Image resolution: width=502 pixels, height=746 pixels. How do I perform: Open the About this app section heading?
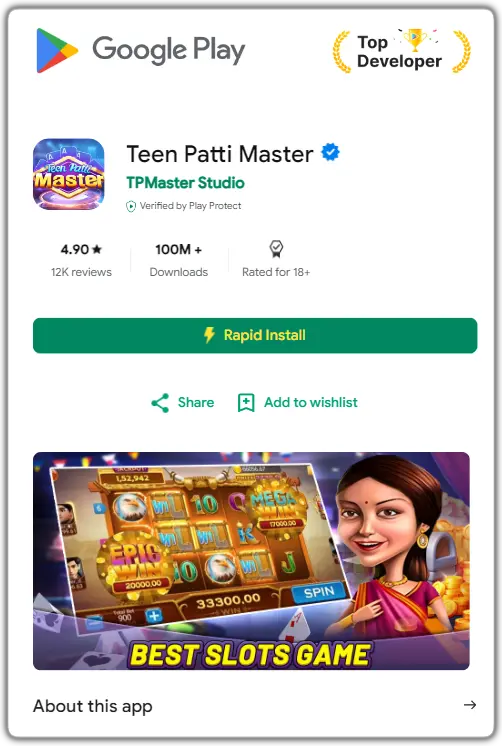[93, 706]
